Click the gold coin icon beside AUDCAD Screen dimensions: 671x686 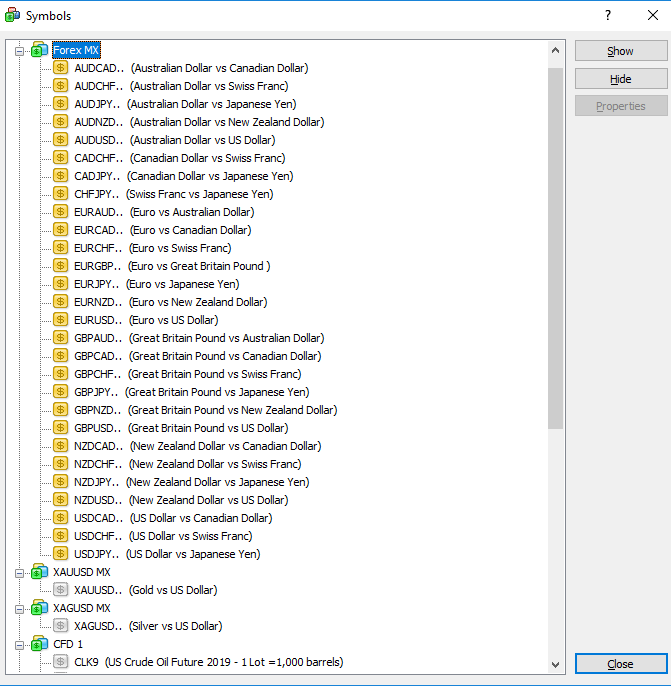coord(61,68)
